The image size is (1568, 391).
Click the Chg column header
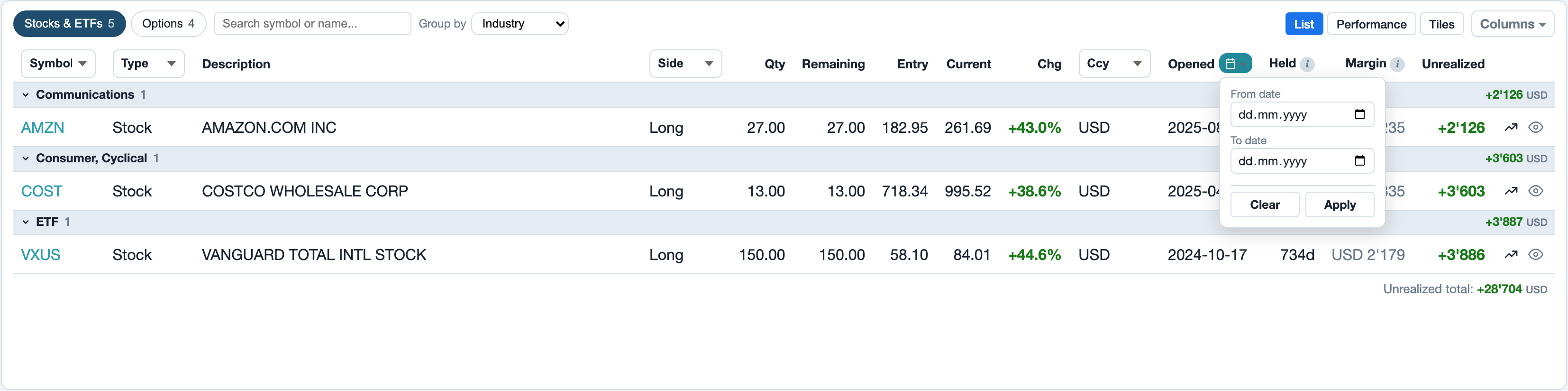(x=1049, y=64)
